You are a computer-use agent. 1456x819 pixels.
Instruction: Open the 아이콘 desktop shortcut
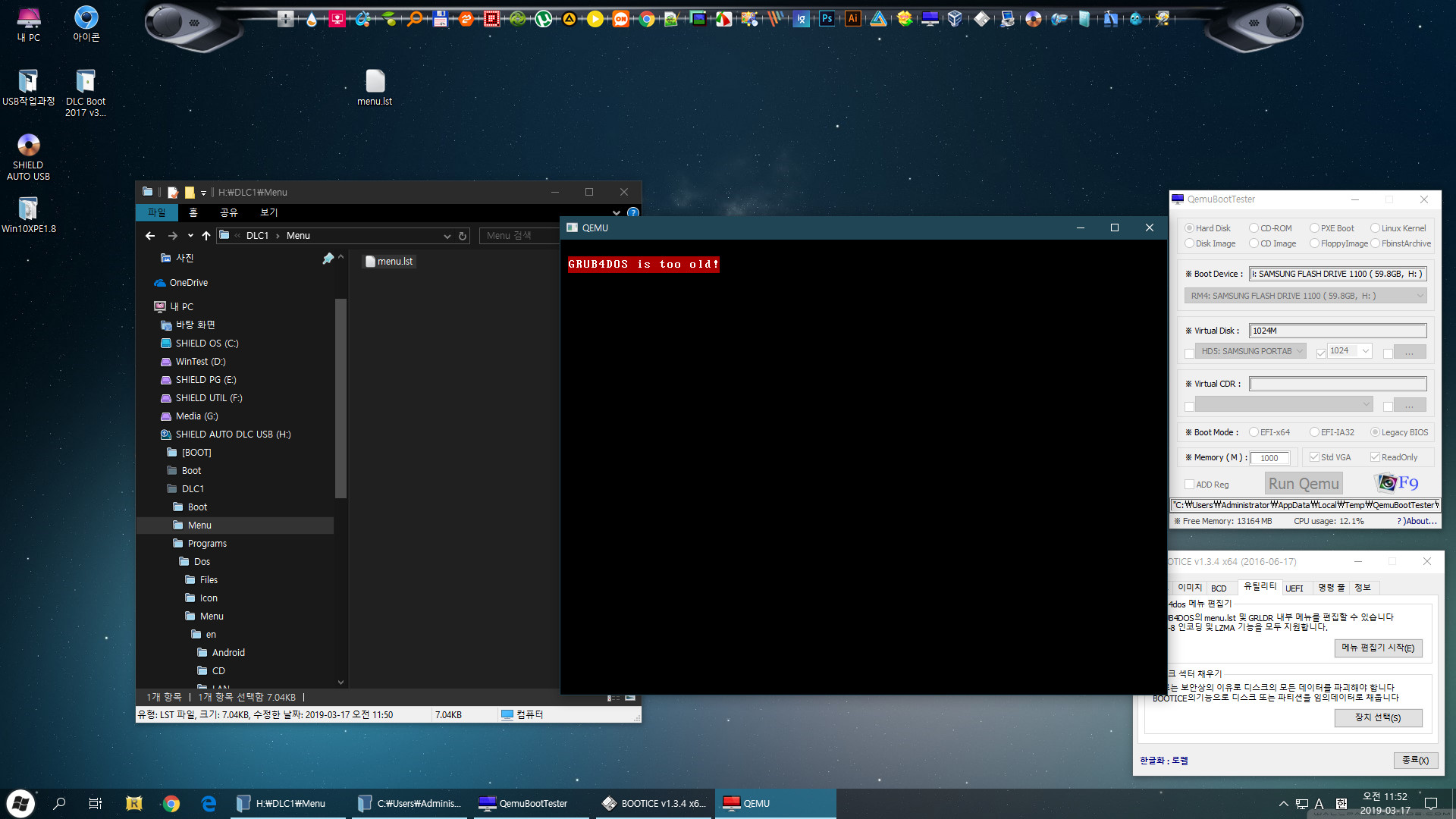86,24
